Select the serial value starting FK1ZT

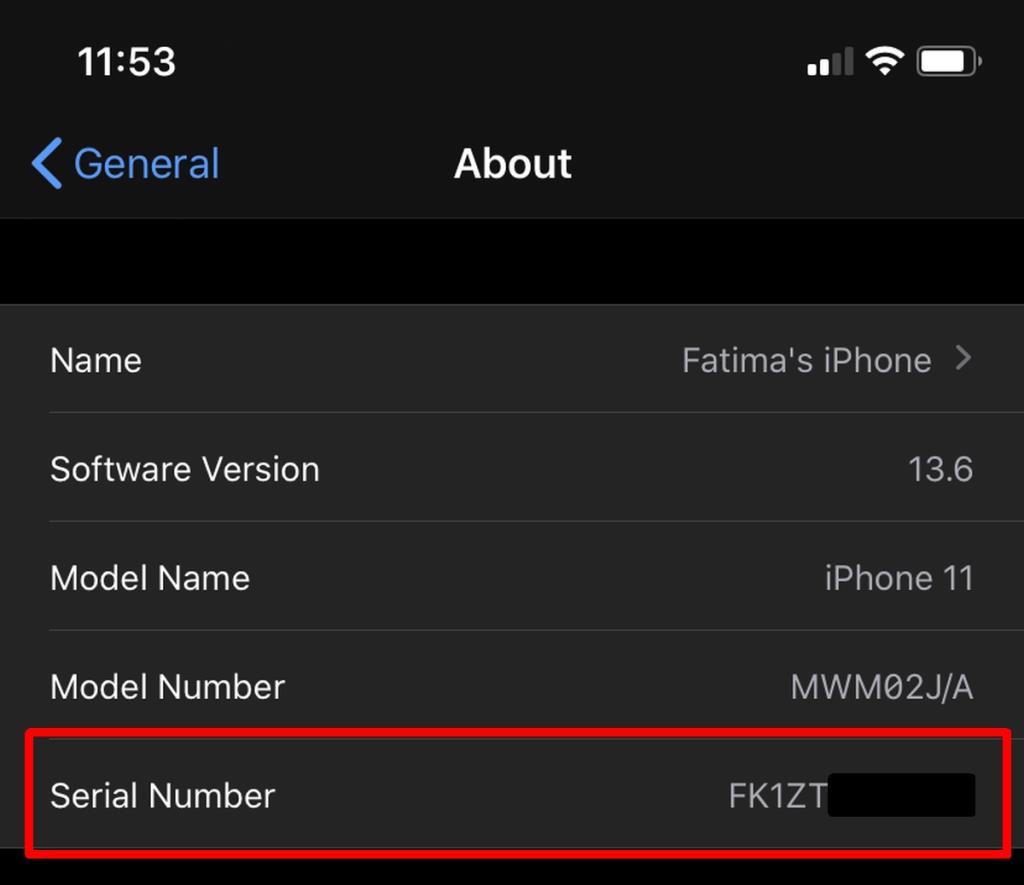(x=815, y=795)
